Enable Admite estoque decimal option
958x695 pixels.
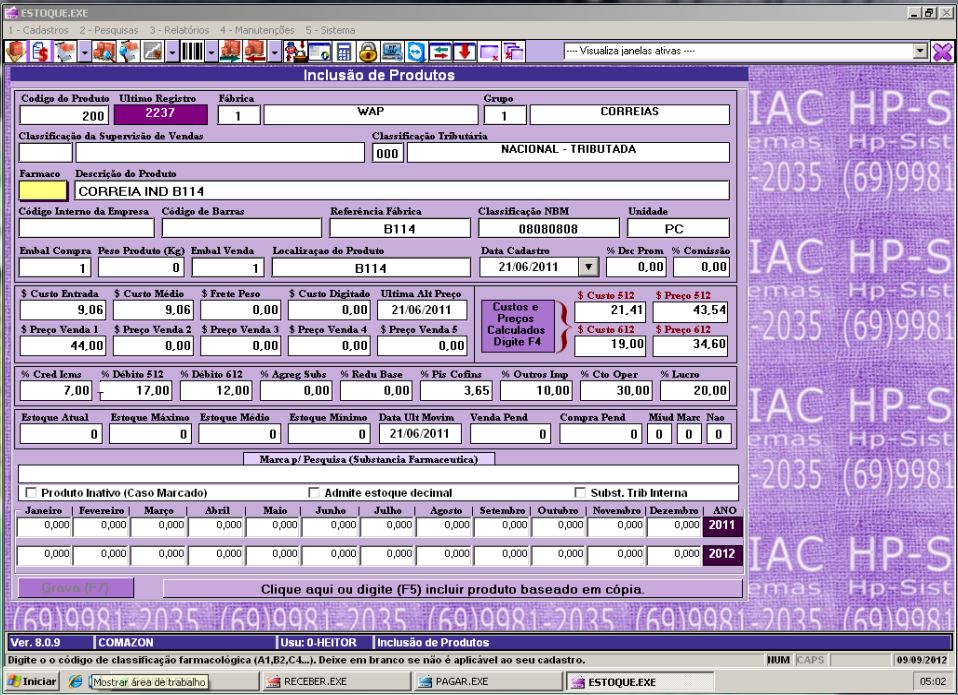(315, 493)
